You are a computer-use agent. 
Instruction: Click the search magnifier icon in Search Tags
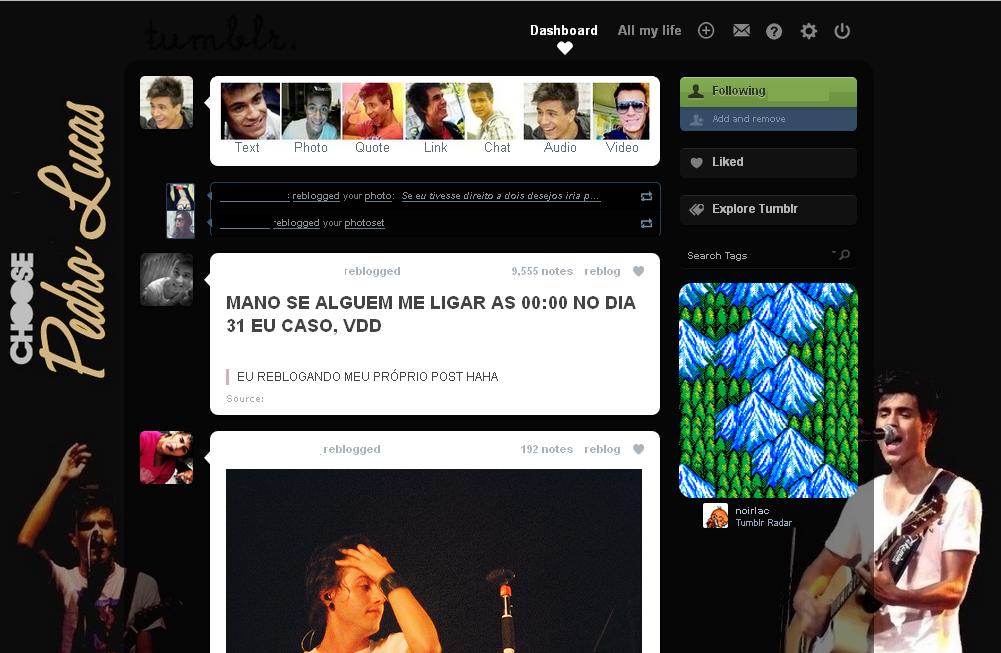pos(845,255)
